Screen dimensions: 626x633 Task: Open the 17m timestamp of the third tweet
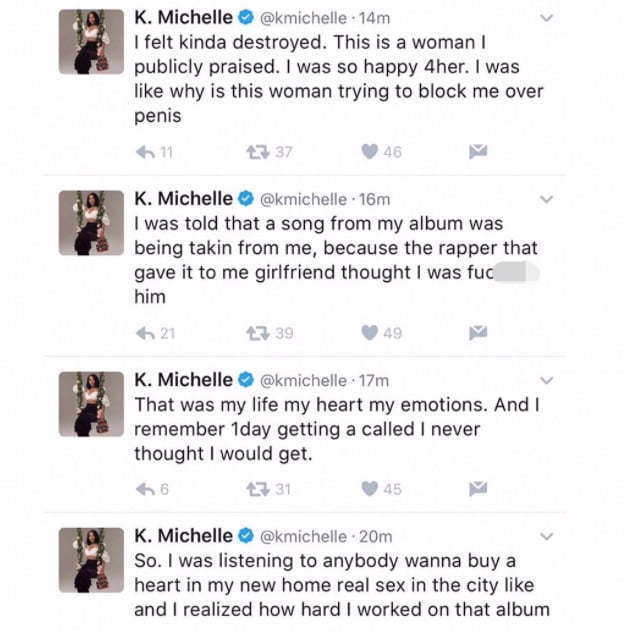point(374,381)
